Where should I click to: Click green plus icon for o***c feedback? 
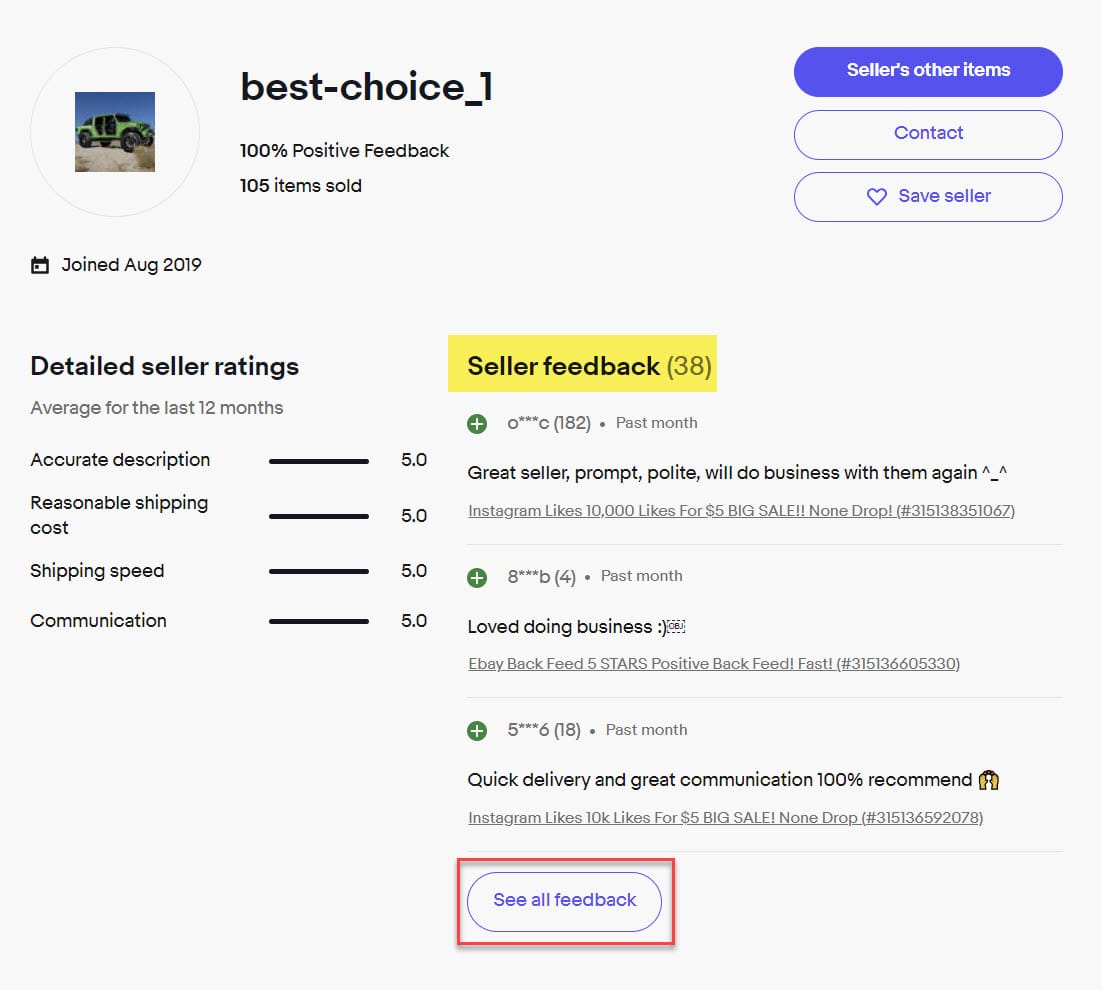point(477,424)
